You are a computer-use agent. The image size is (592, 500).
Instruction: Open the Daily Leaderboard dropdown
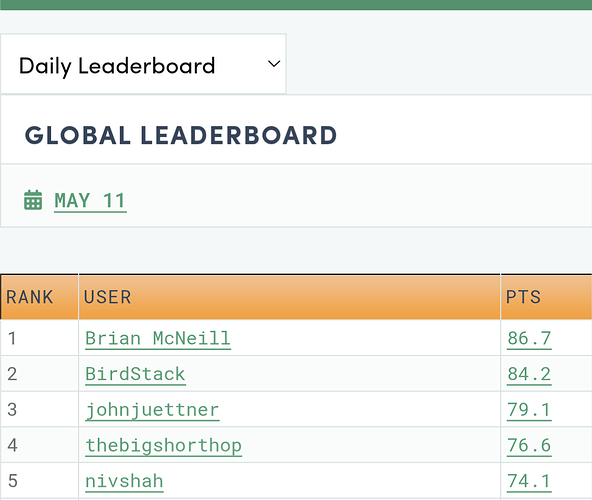tap(143, 64)
